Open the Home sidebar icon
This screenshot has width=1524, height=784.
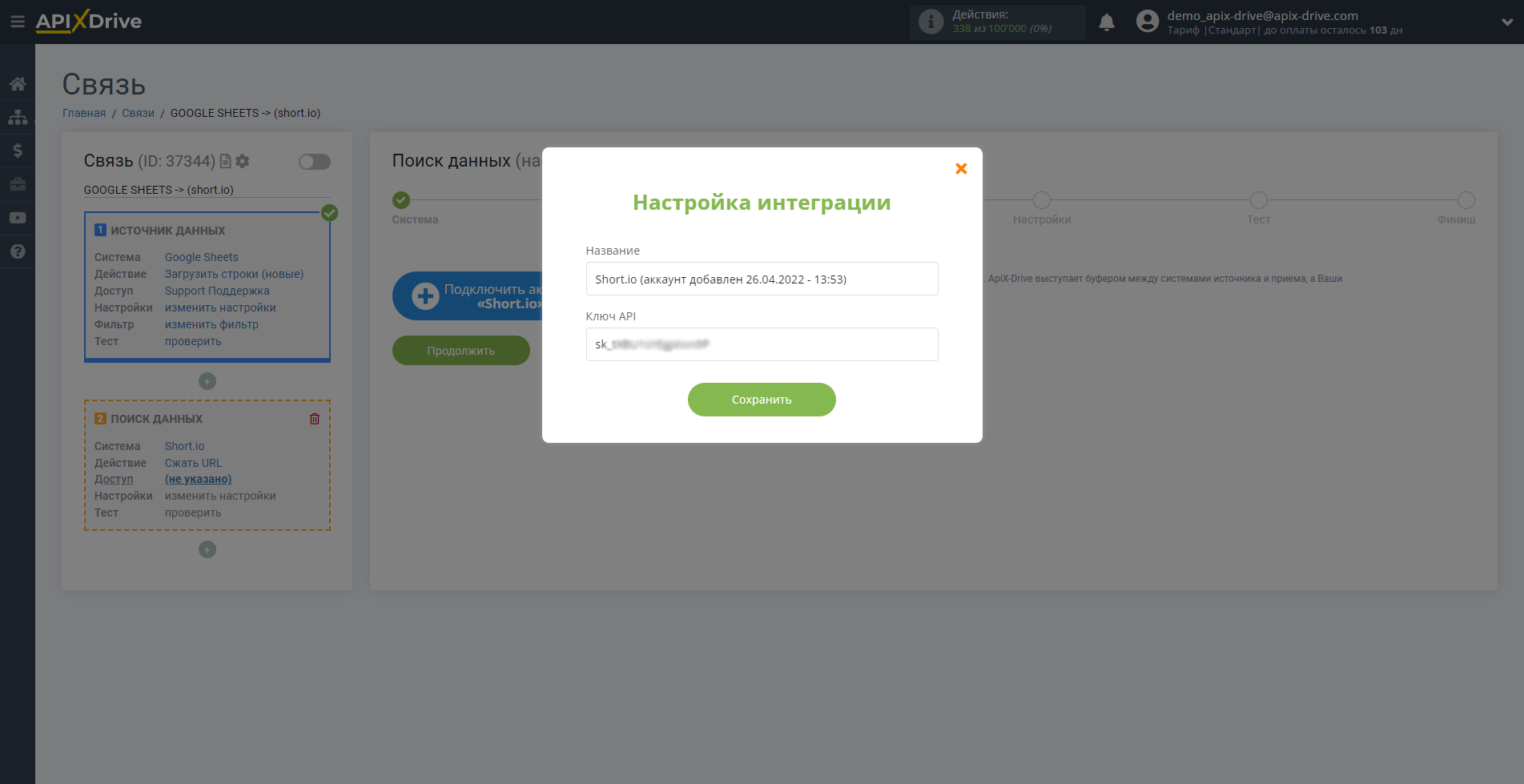18,83
